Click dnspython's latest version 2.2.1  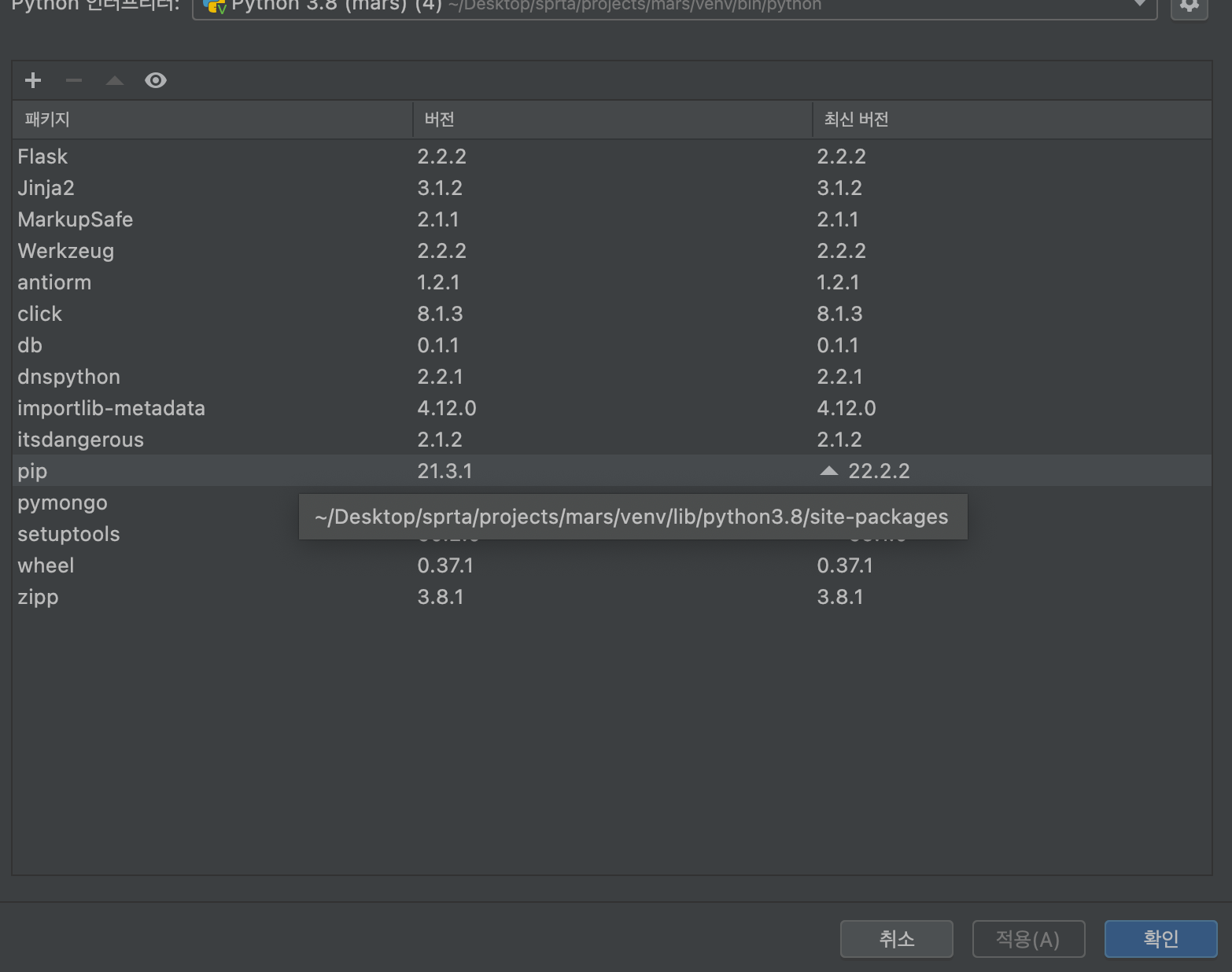pyautogui.click(x=839, y=377)
